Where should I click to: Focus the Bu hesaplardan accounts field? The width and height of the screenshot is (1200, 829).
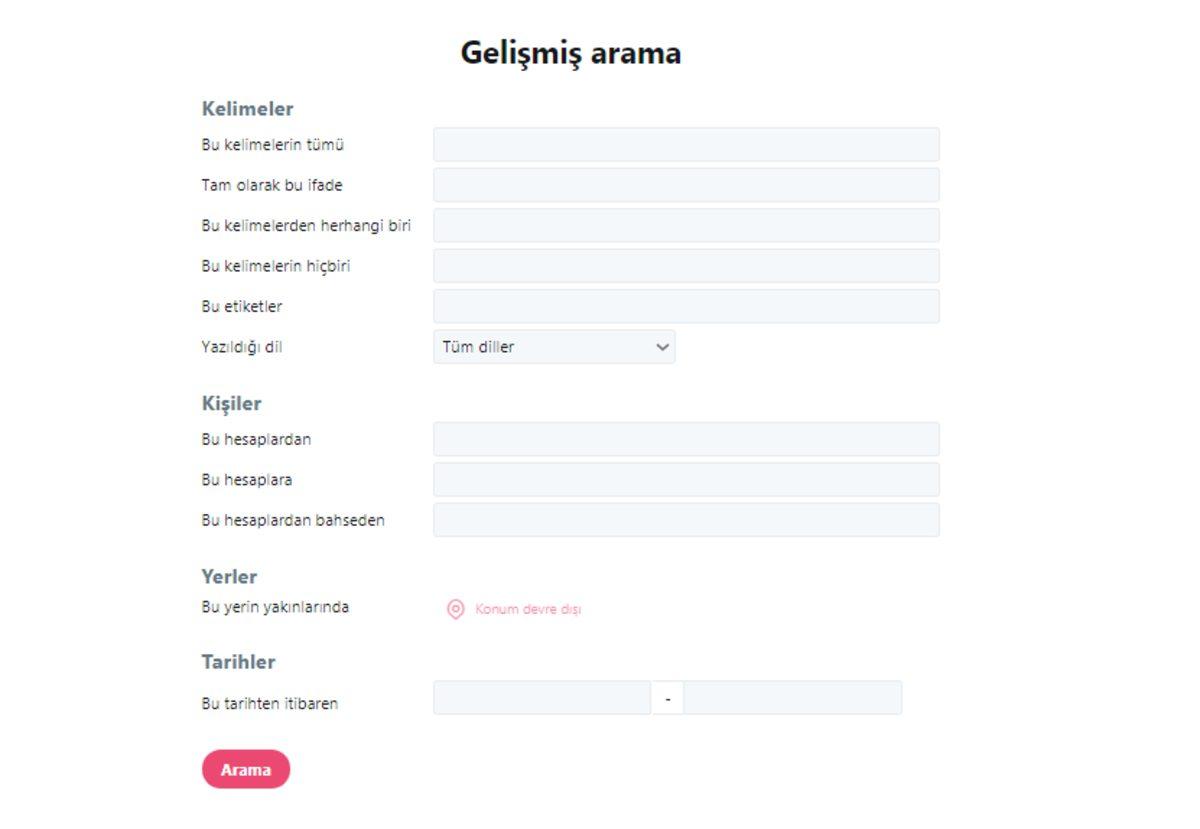pos(684,438)
